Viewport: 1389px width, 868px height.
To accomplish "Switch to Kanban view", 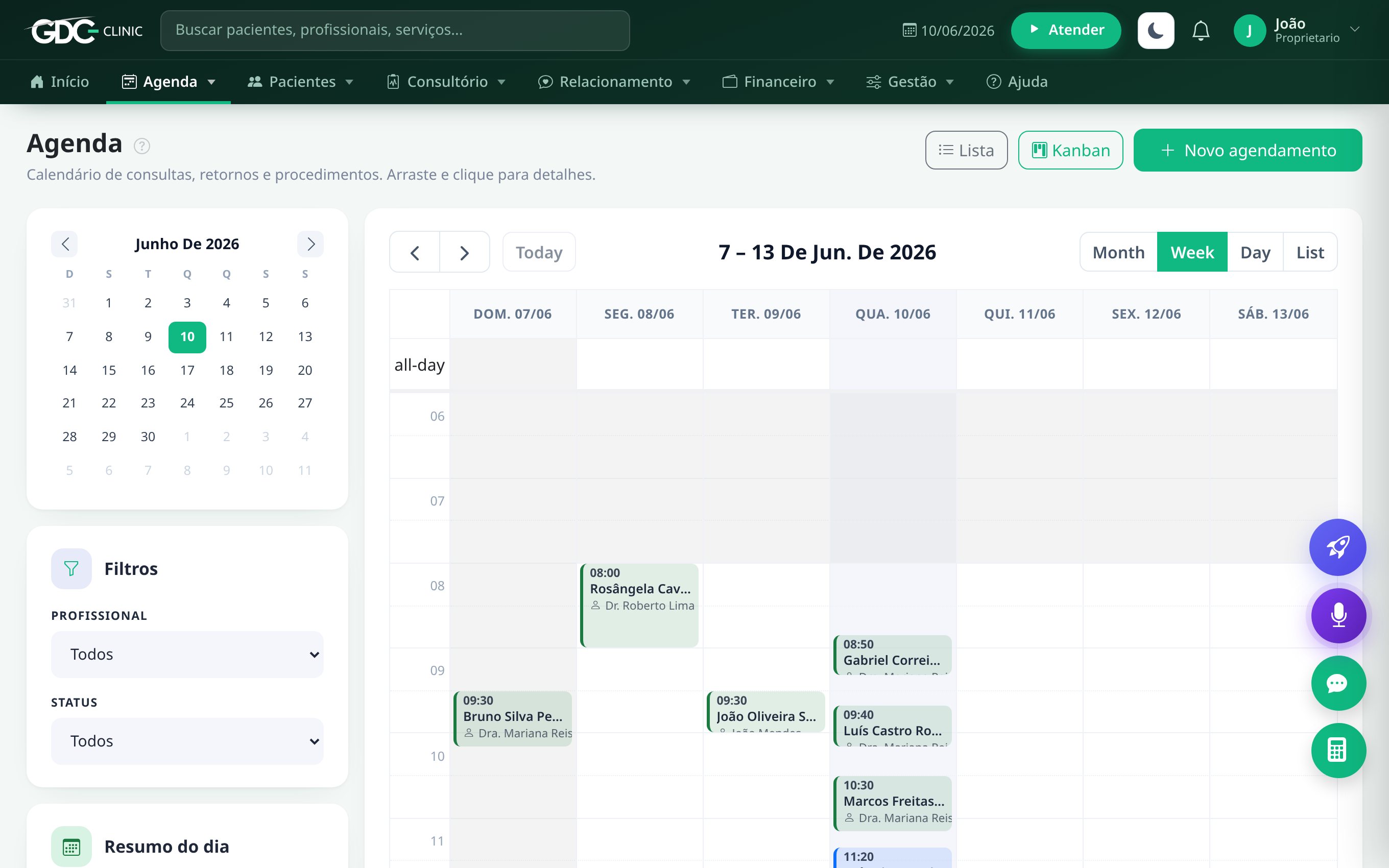I will 1070,150.
